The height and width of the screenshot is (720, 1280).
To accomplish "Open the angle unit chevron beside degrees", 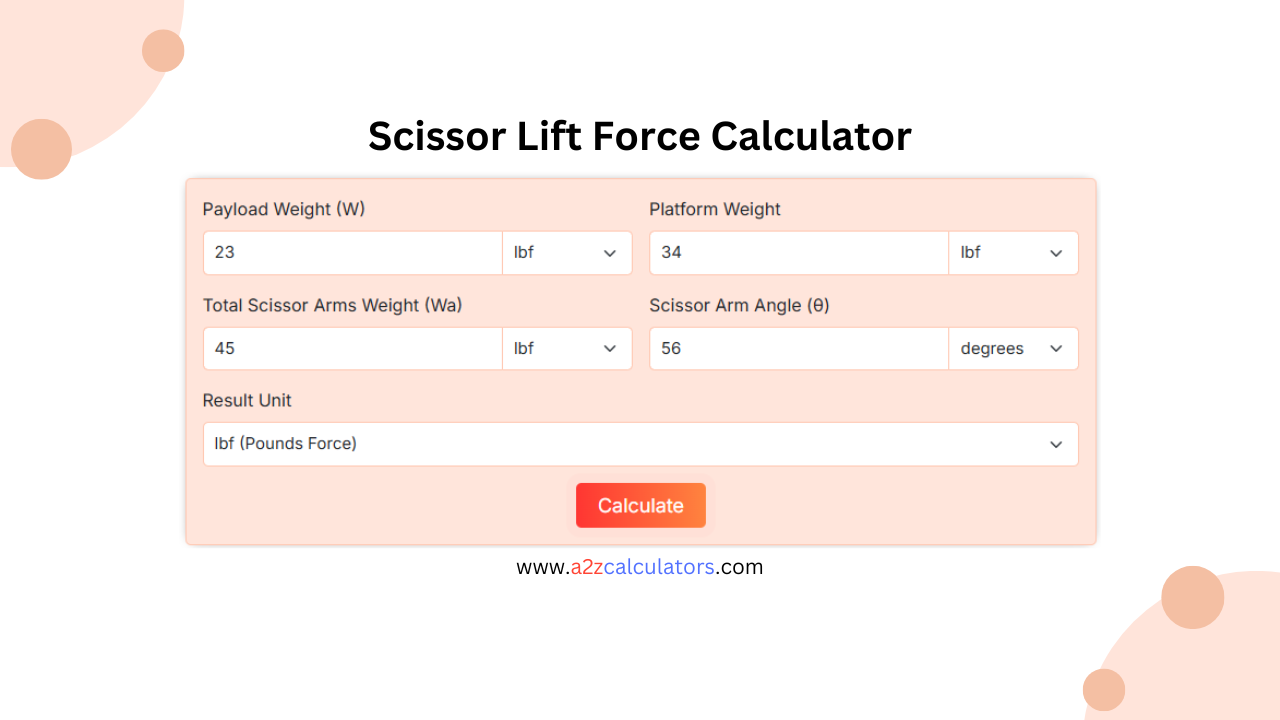I will [x=1056, y=348].
